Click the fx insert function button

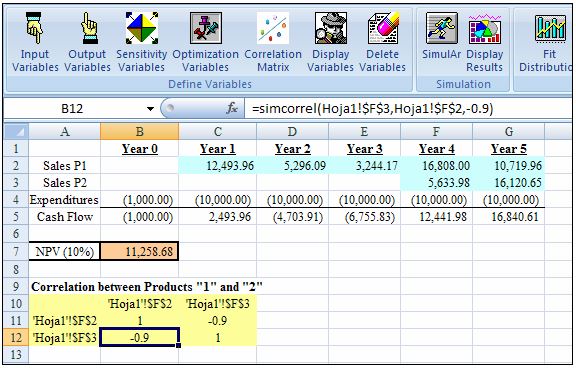(x=232, y=108)
